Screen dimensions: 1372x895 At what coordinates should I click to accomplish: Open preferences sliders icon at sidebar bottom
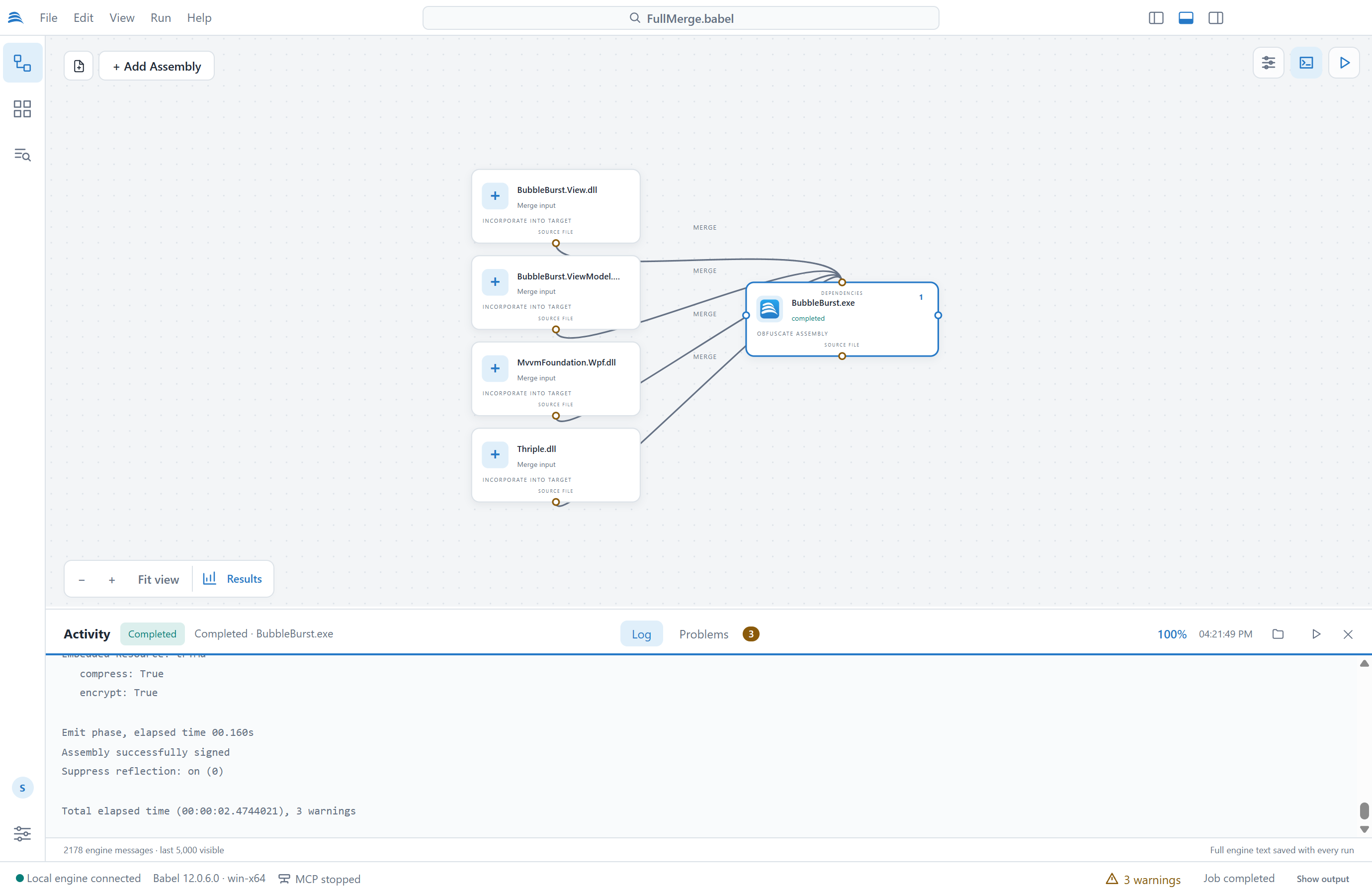point(22,833)
